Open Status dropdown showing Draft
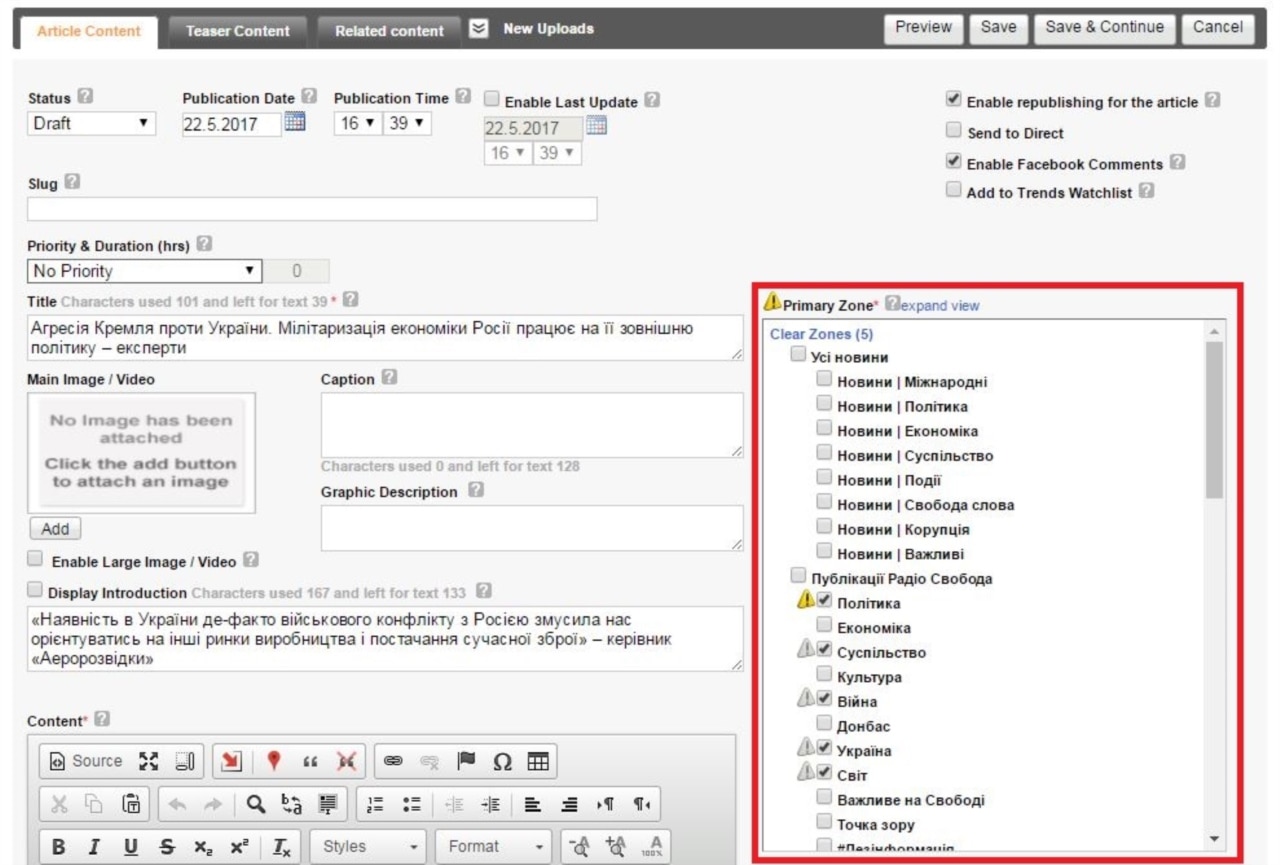The width and height of the screenshot is (1280, 865). tap(92, 124)
